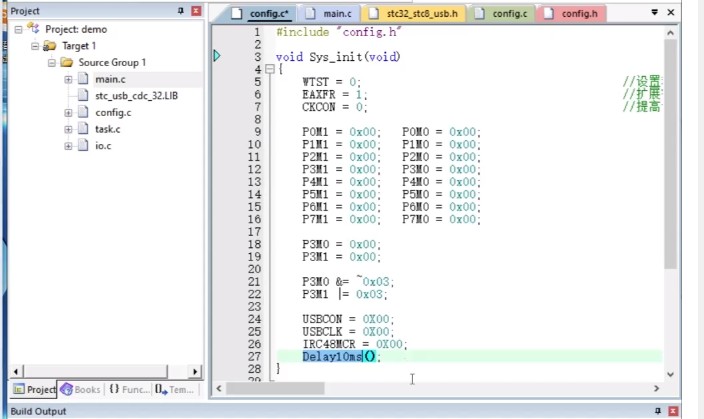
Task: Click the editor horizontal scroll right arrow
Action: [x=656, y=388]
